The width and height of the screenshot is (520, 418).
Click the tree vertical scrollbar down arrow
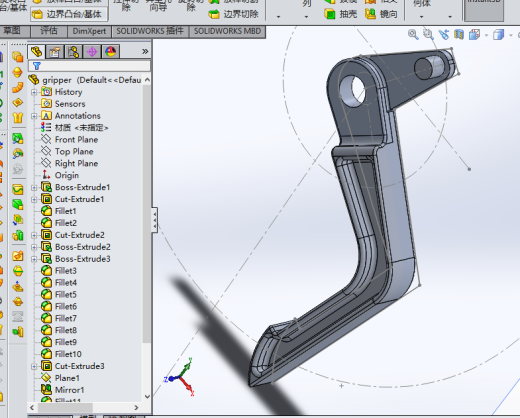pos(147,397)
